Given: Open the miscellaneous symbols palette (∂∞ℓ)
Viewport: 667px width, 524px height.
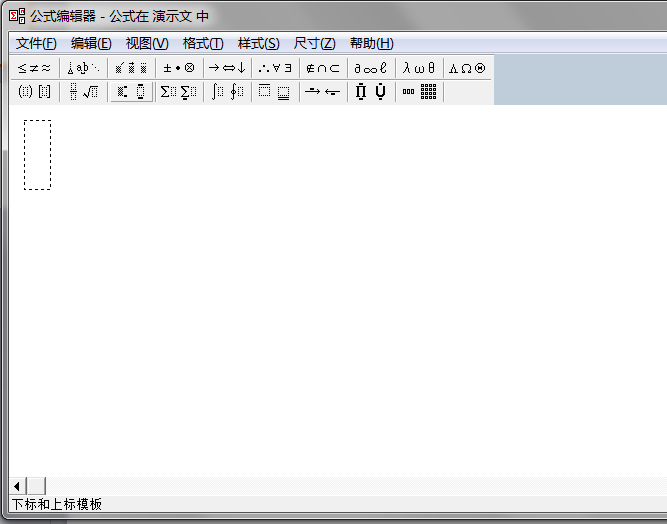Looking at the screenshot, I should pyautogui.click(x=371, y=68).
